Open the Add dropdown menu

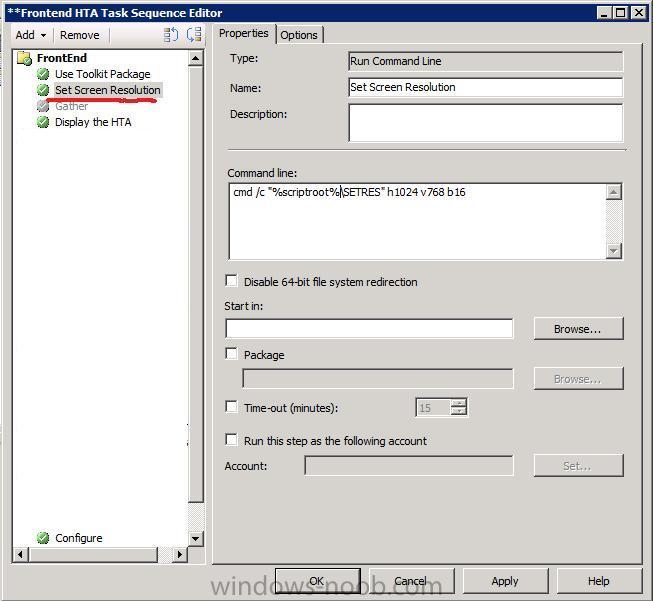click(31, 35)
